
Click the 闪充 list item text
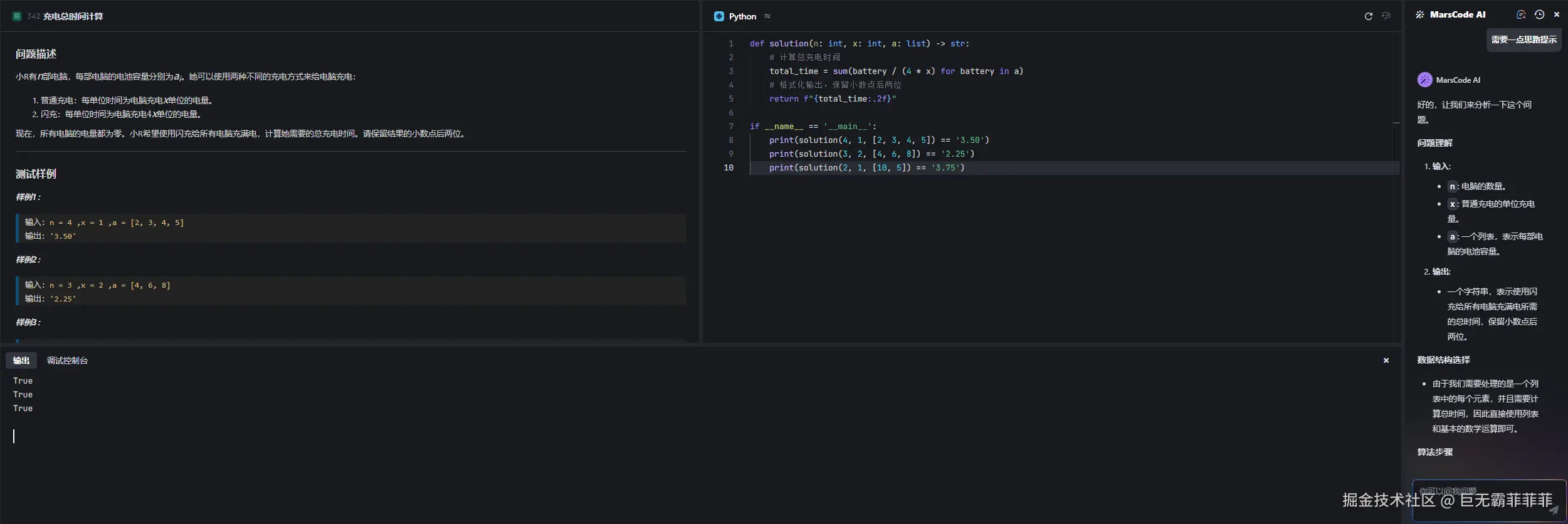[122, 114]
